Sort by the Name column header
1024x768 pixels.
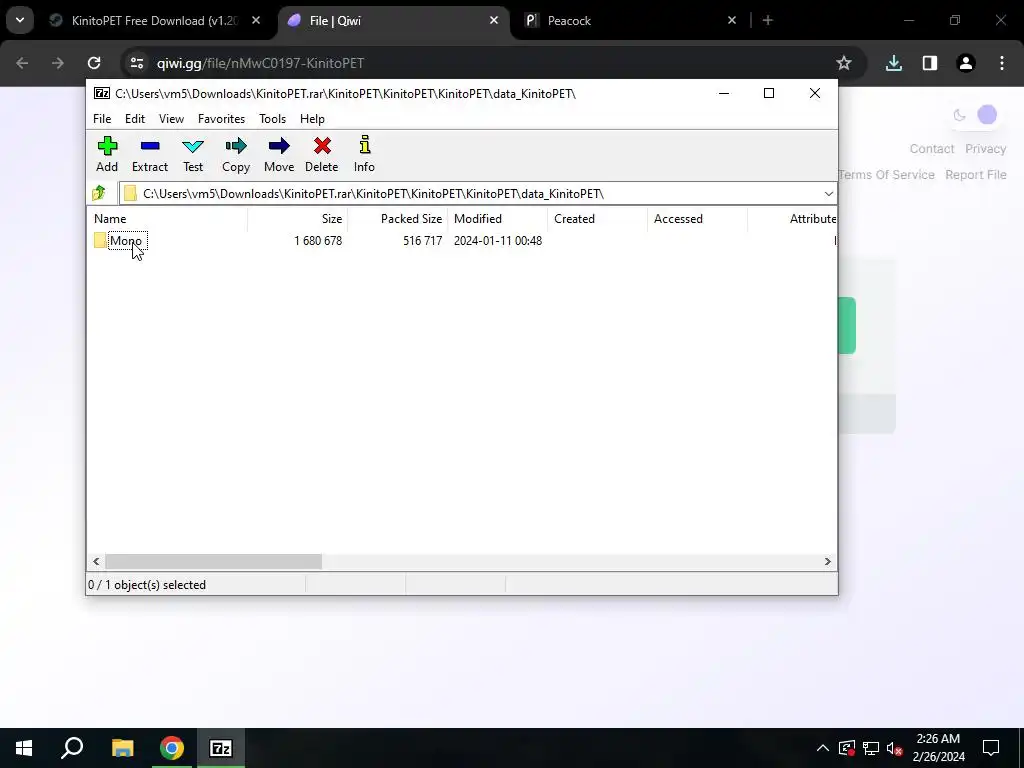tap(167, 219)
